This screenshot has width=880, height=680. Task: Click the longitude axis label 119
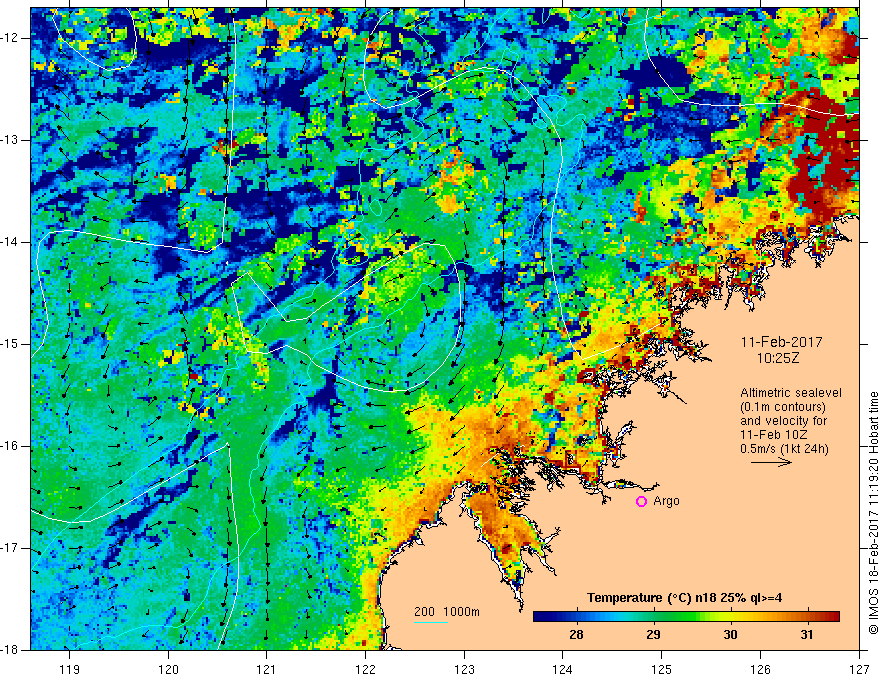(70, 669)
